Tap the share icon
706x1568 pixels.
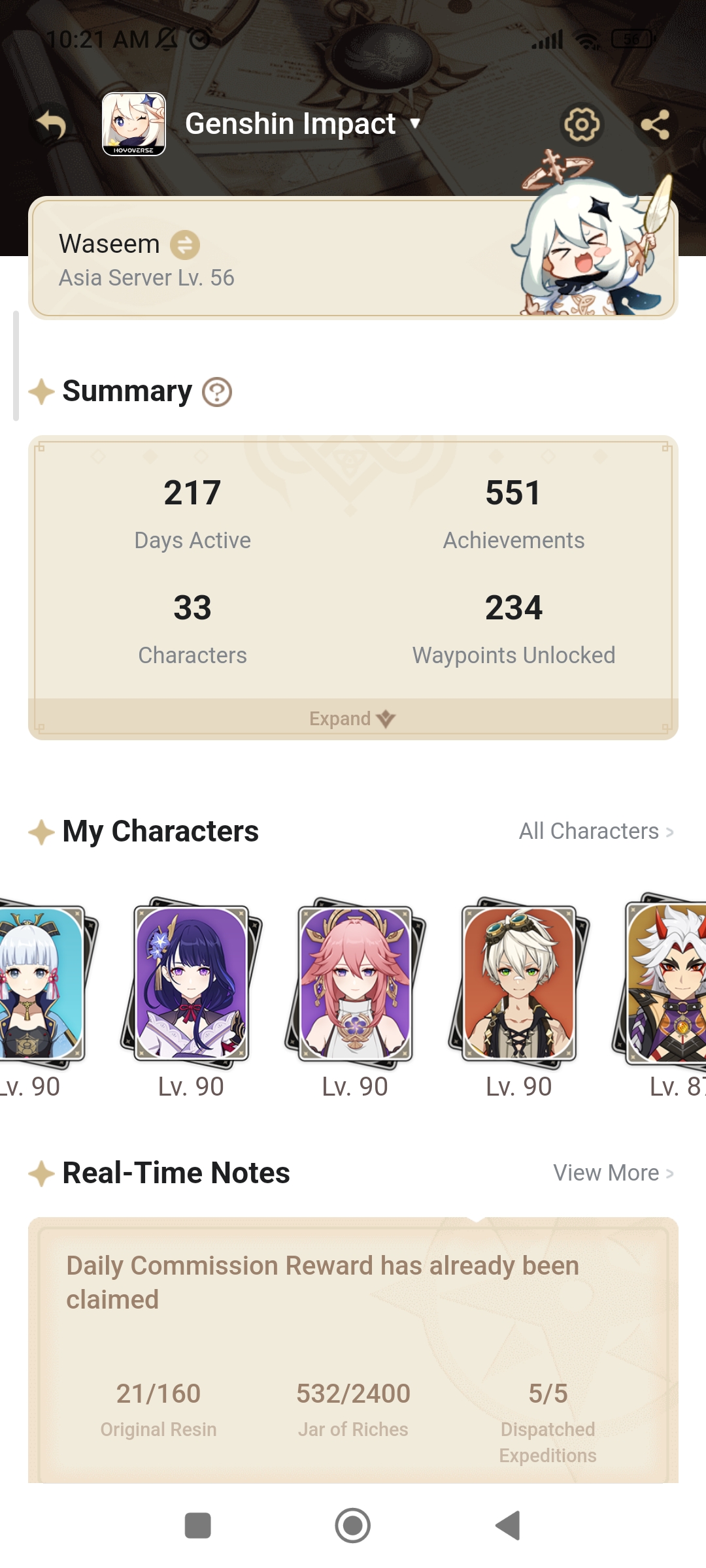pos(655,124)
